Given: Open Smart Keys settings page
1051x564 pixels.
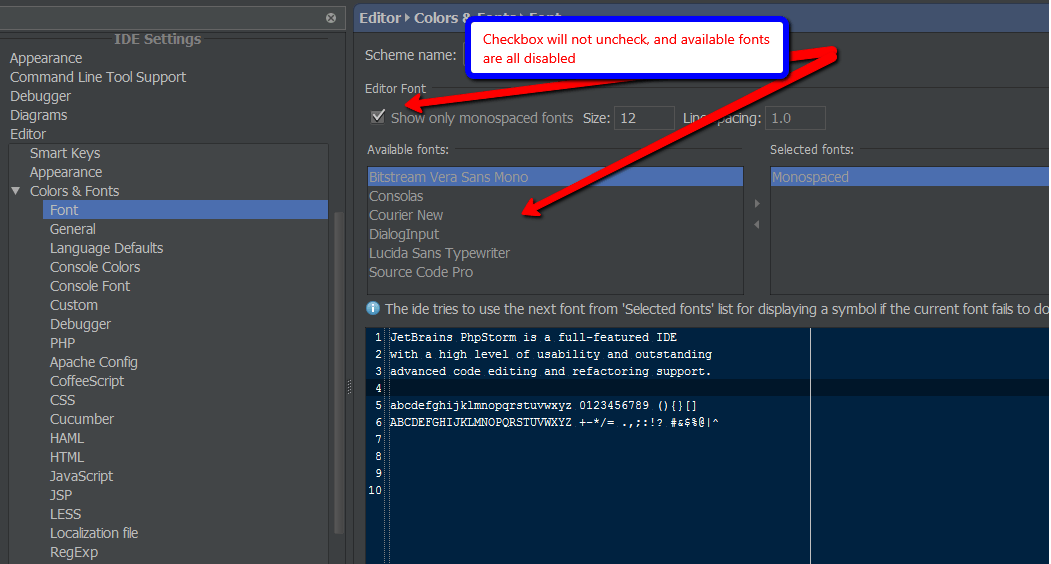Looking at the screenshot, I should tap(65, 153).
